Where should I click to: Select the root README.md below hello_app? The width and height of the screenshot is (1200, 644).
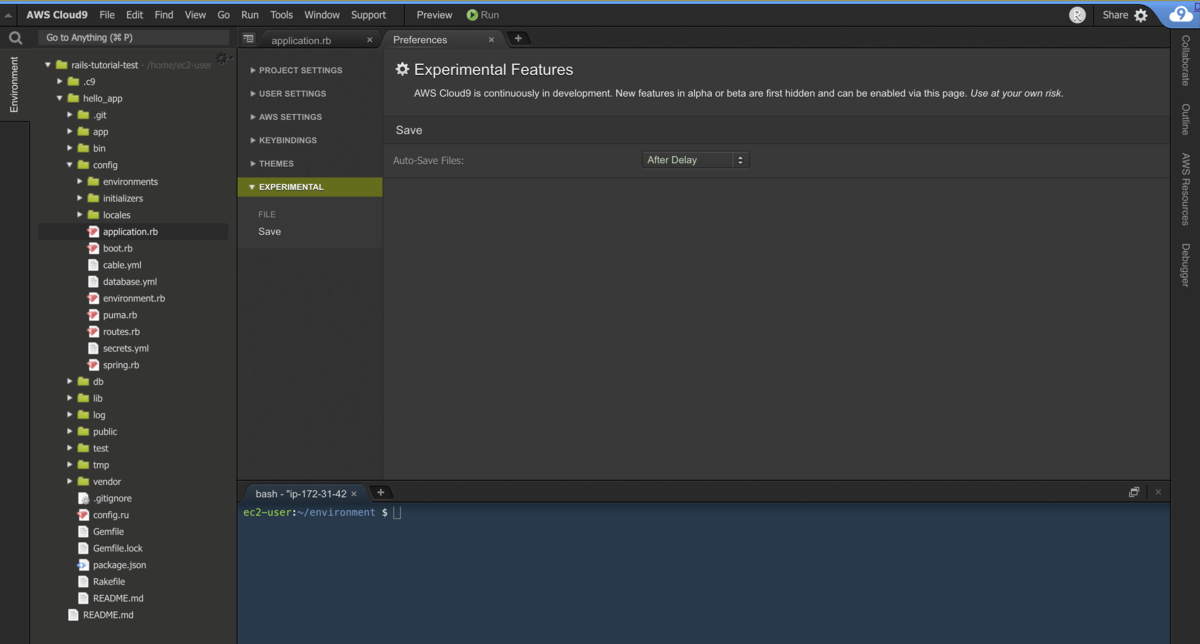tap(108, 615)
